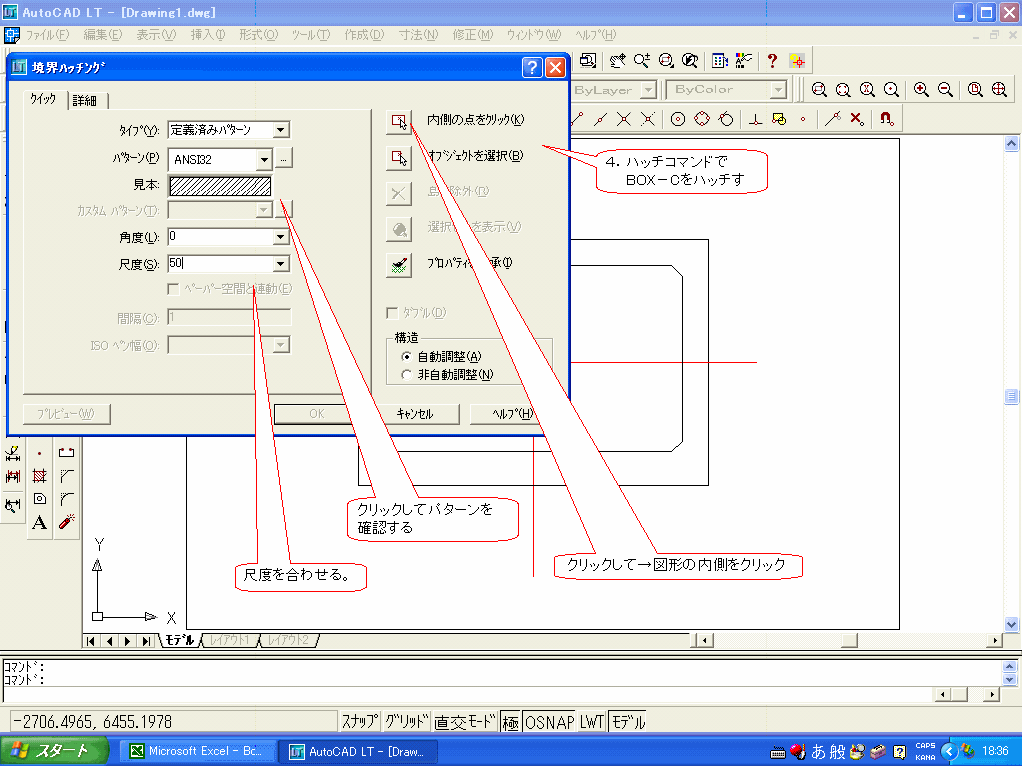This screenshot has width=1023, height=767.
Task: Select 自動調整(A) radio button
Action: (406, 357)
